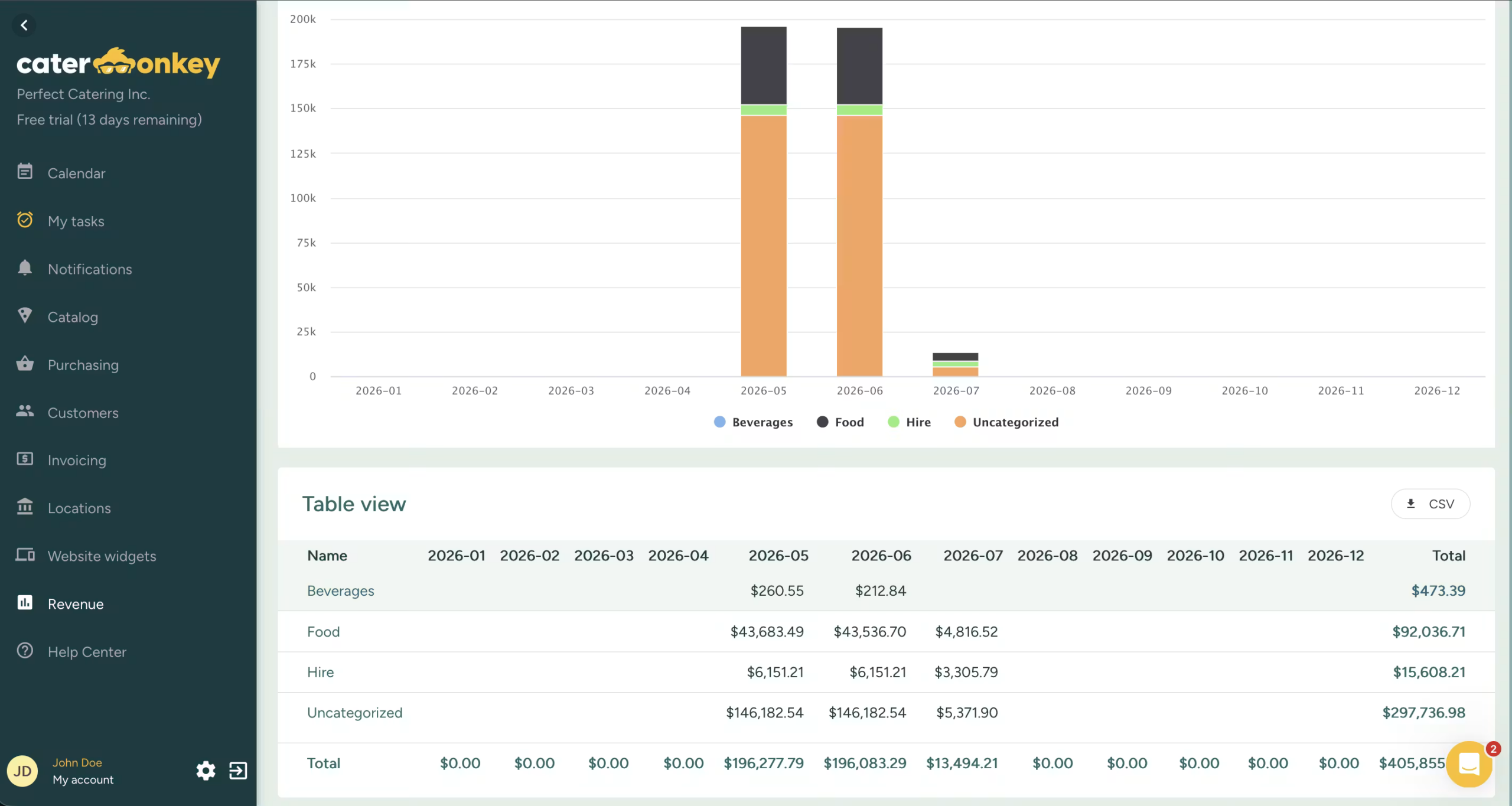Open the Uncategorized row link in table
Viewport: 1512px width, 806px height.
coord(354,713)
